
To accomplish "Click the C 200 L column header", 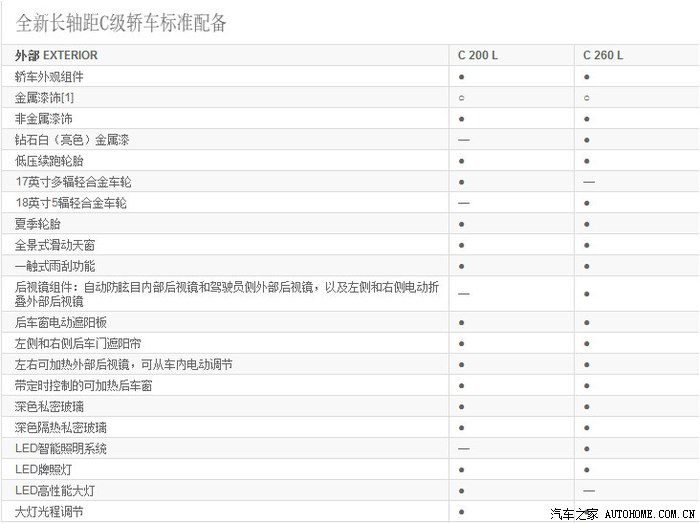I will click(477, 56).
